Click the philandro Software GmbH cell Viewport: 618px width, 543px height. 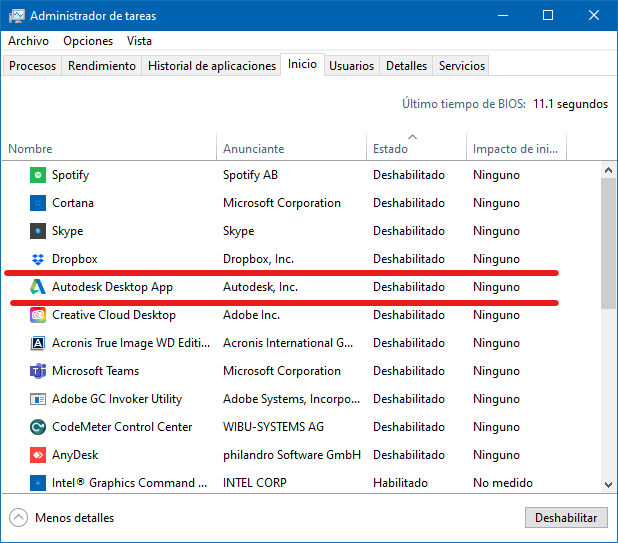pos(292,455)
